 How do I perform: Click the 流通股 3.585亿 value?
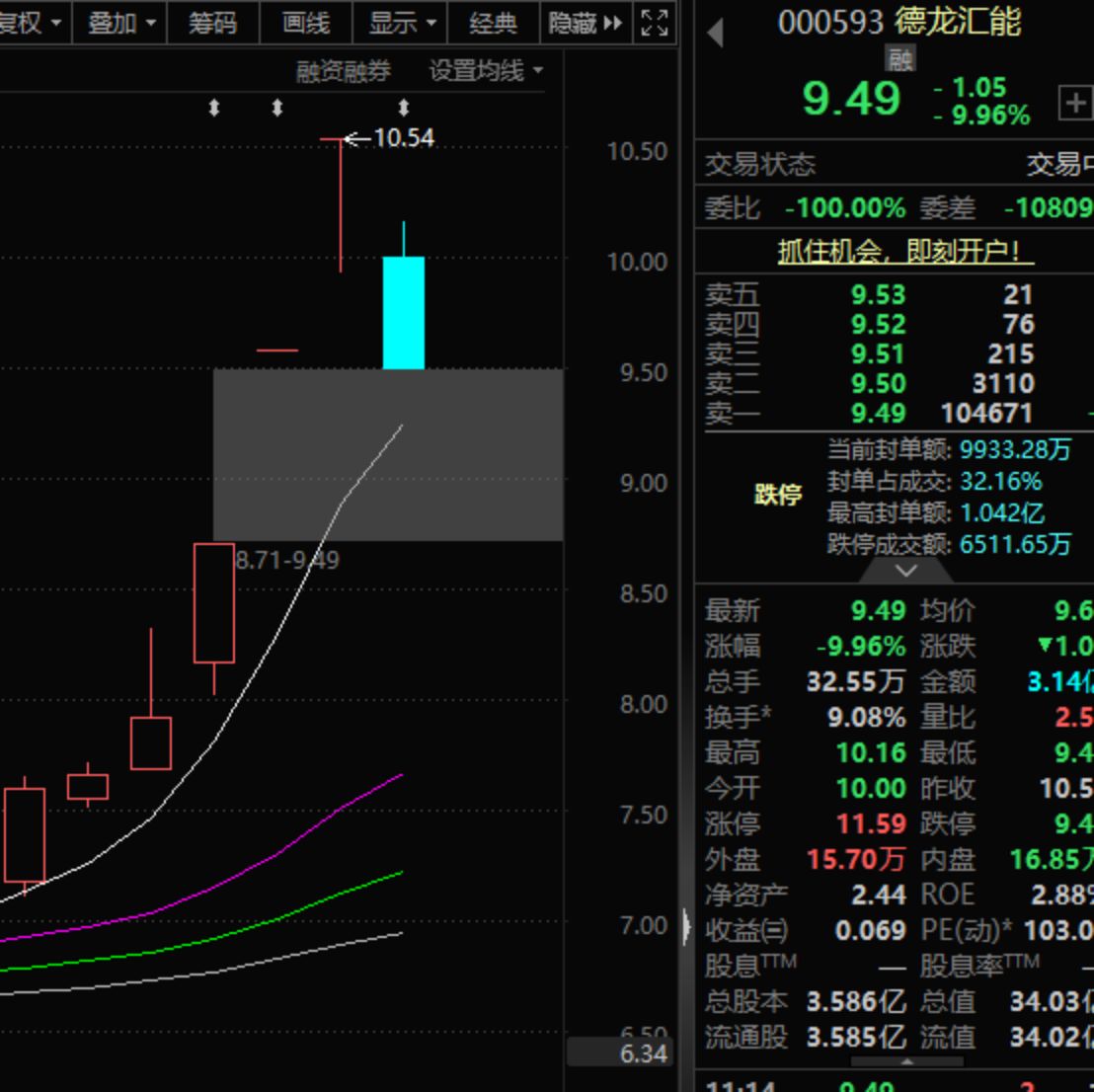pyautogui.click(x=856, y=1038)
